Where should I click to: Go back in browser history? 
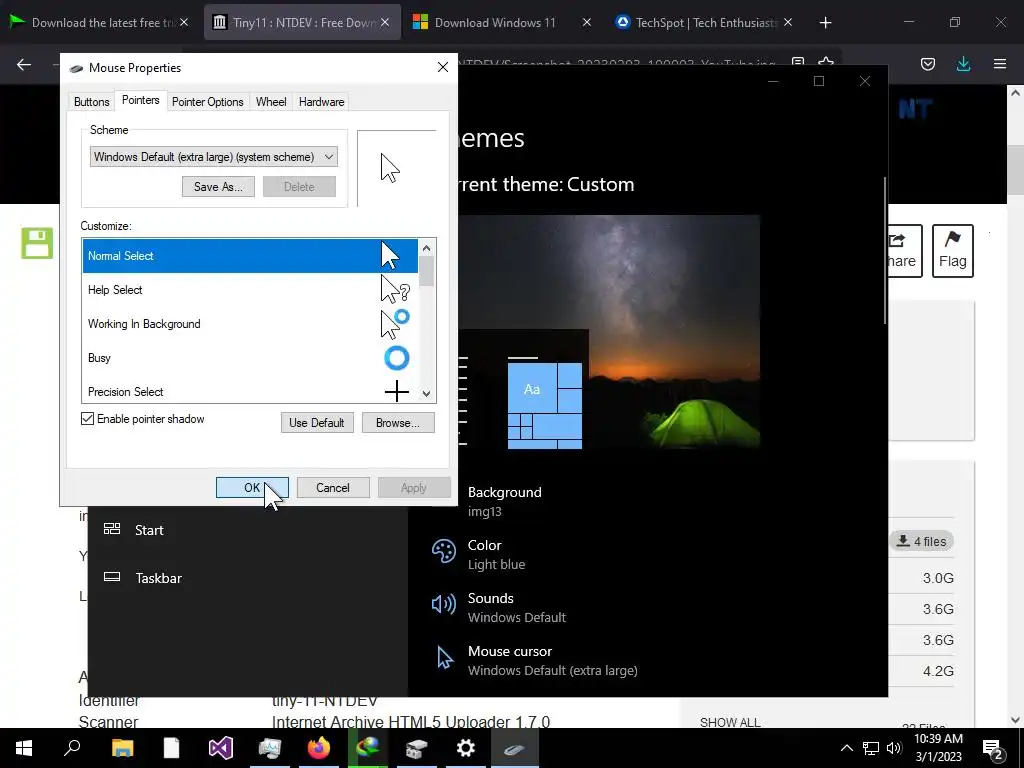point(24,64)
